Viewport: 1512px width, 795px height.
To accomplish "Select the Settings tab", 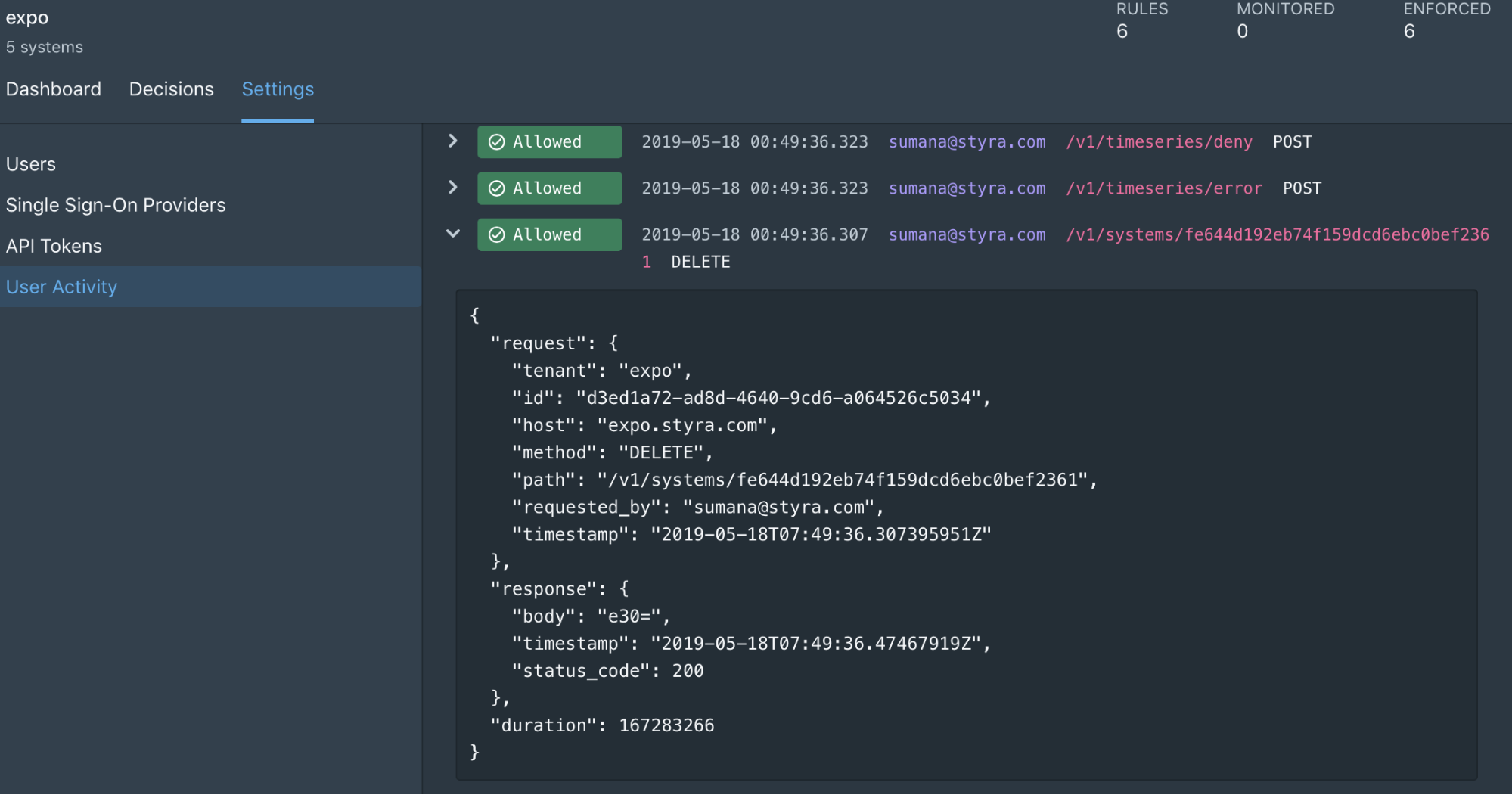I will [278, 89].
